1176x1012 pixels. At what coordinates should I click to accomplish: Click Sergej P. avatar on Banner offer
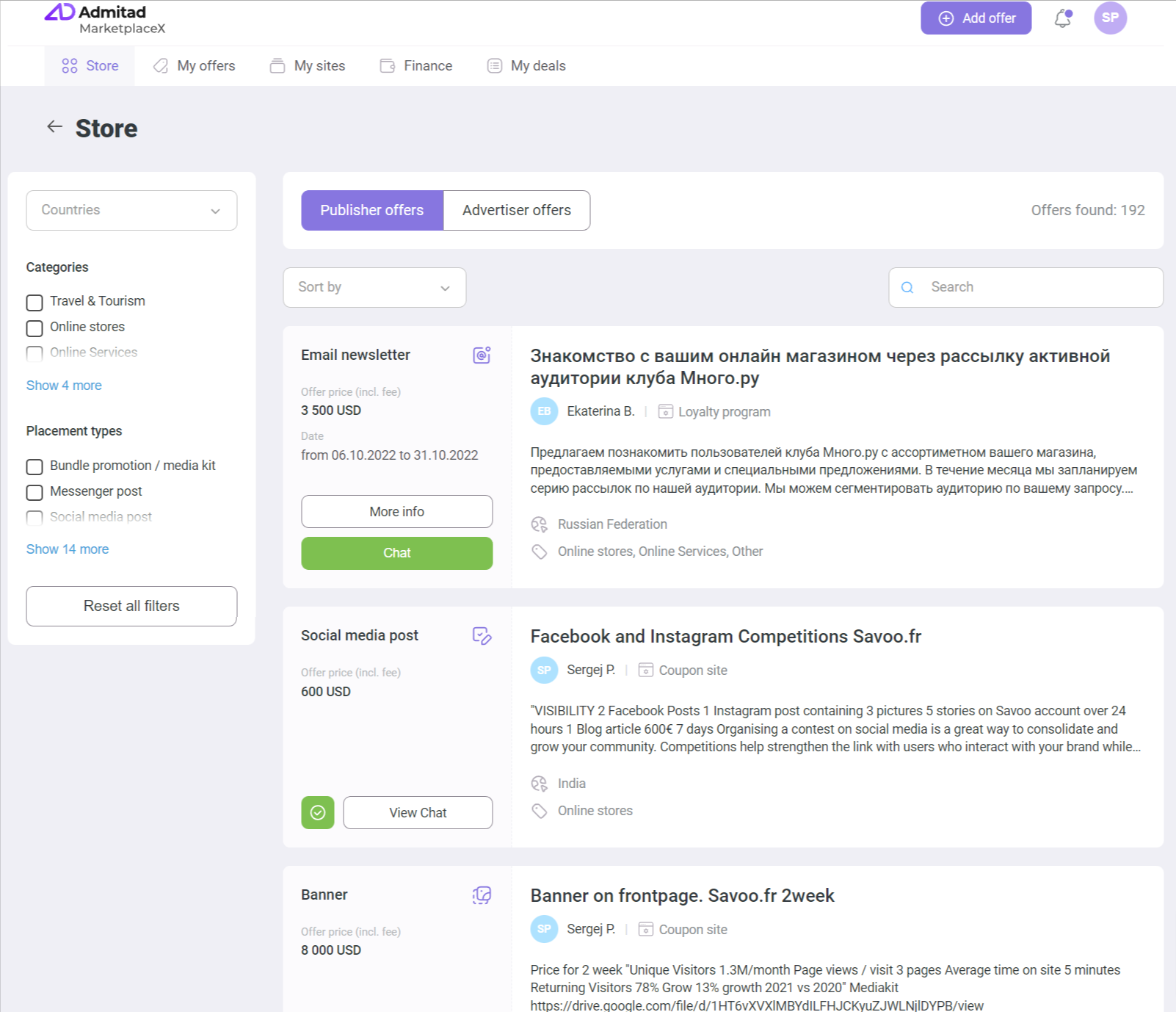click(544, 929)
